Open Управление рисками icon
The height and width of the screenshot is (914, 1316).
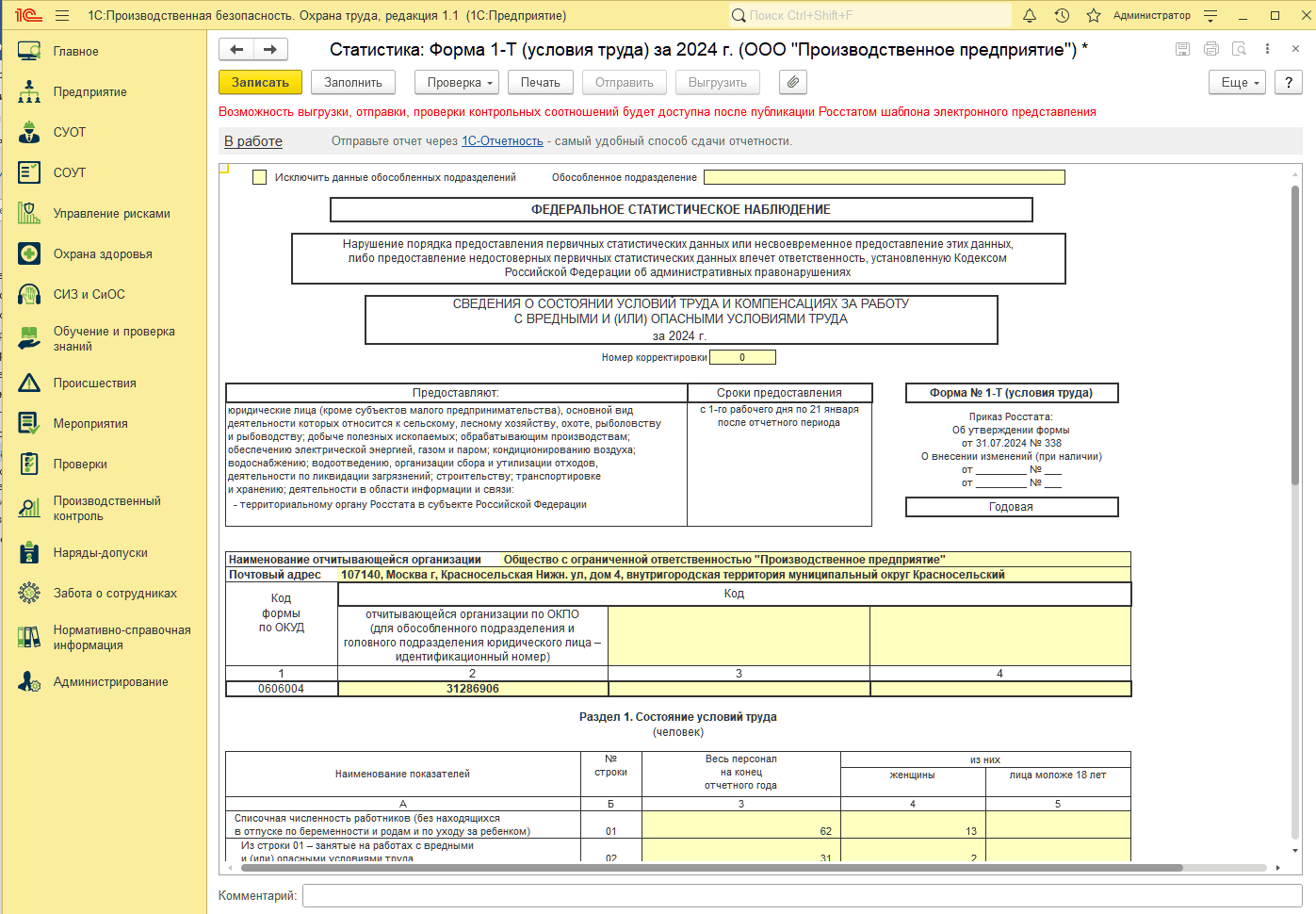pyautogui.click(x=29, y=214)
